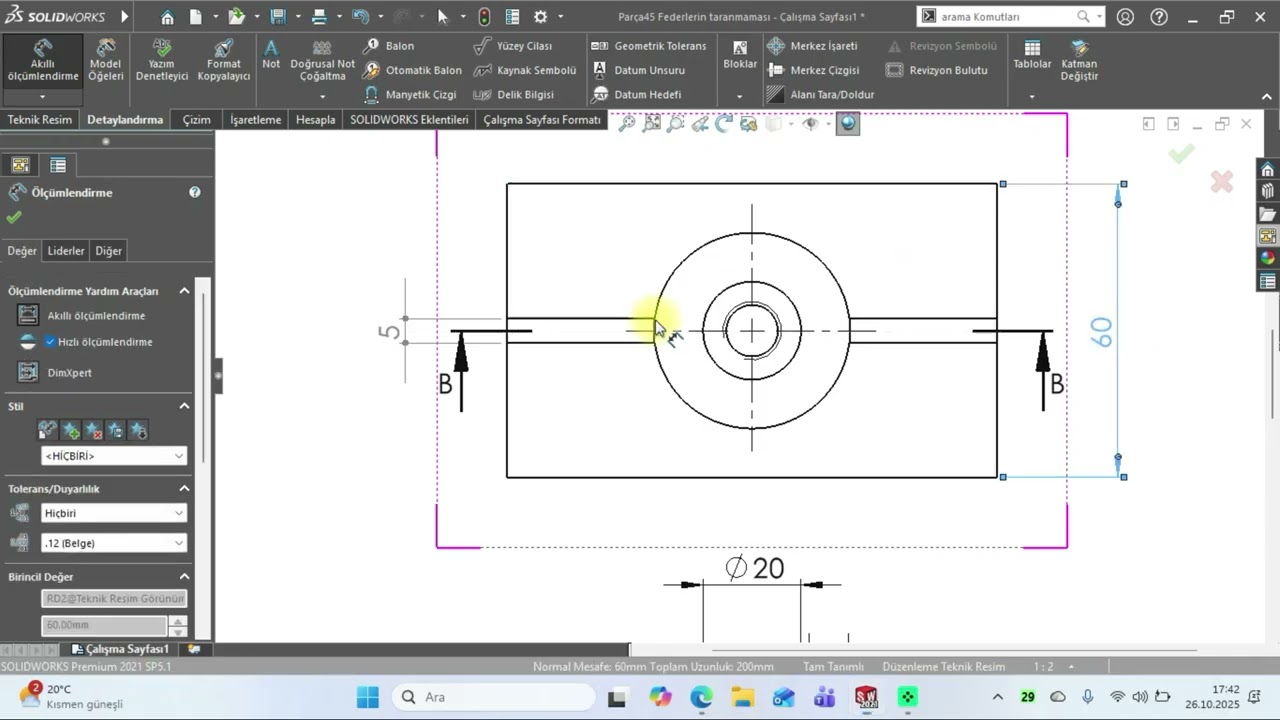Open the Delik Bilgisi tool
This screenshot has width=1280, height=720.
(x=514, y=94)
